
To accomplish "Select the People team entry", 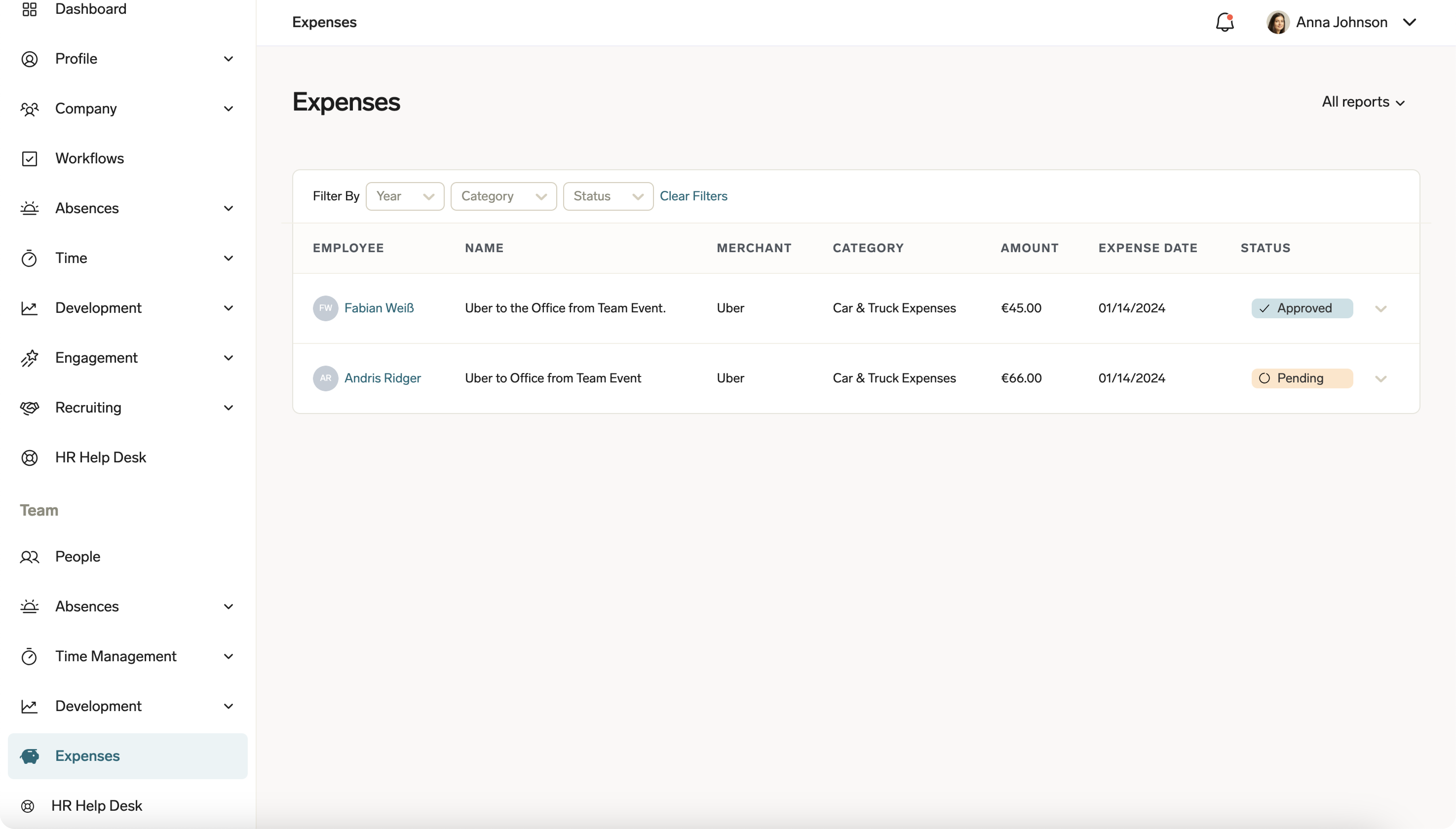I will [x=78, y=556].
